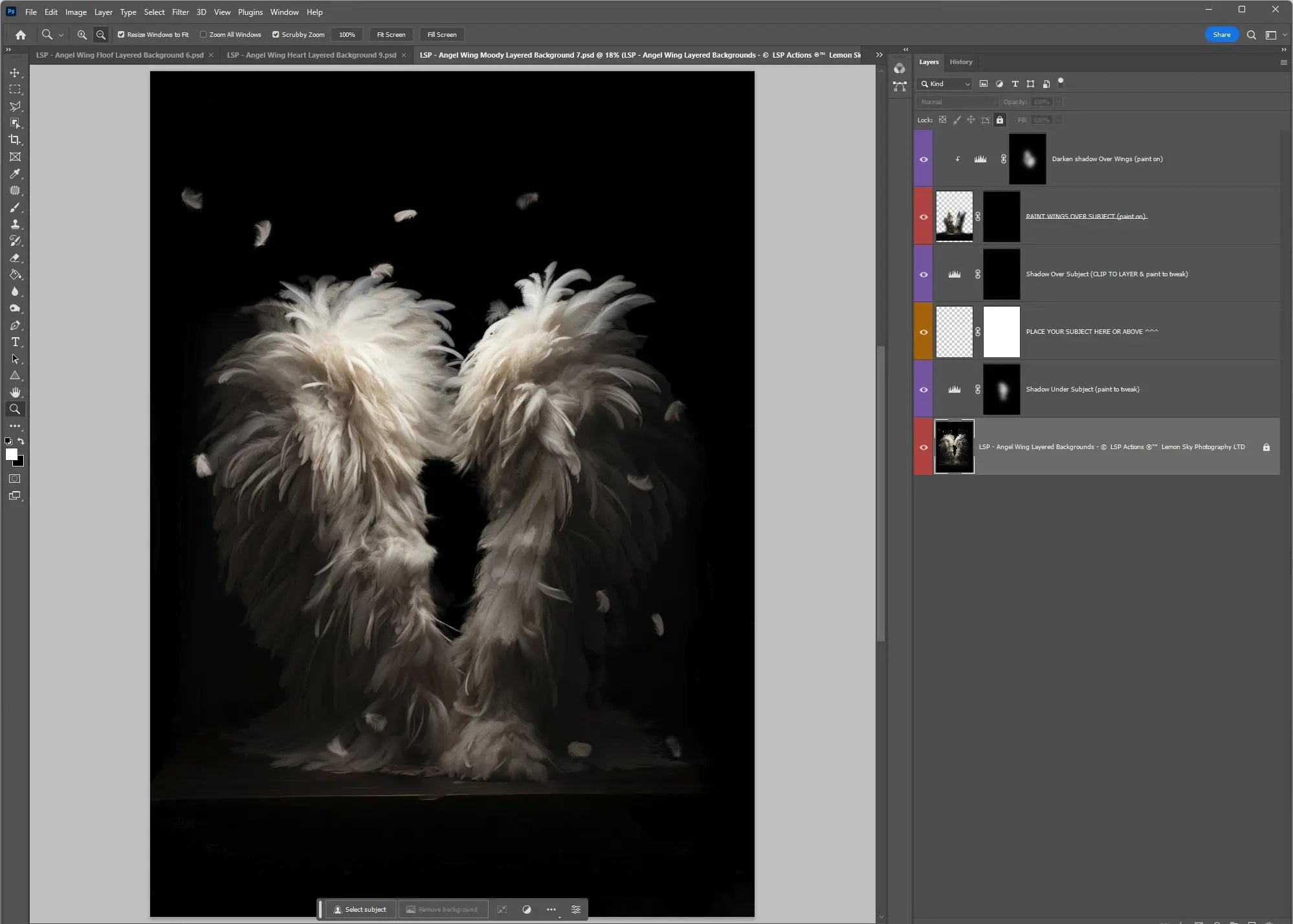Select the Clone Stamp tool
This screenshot has width=1293, height=924.
click(x=16, y=224)
